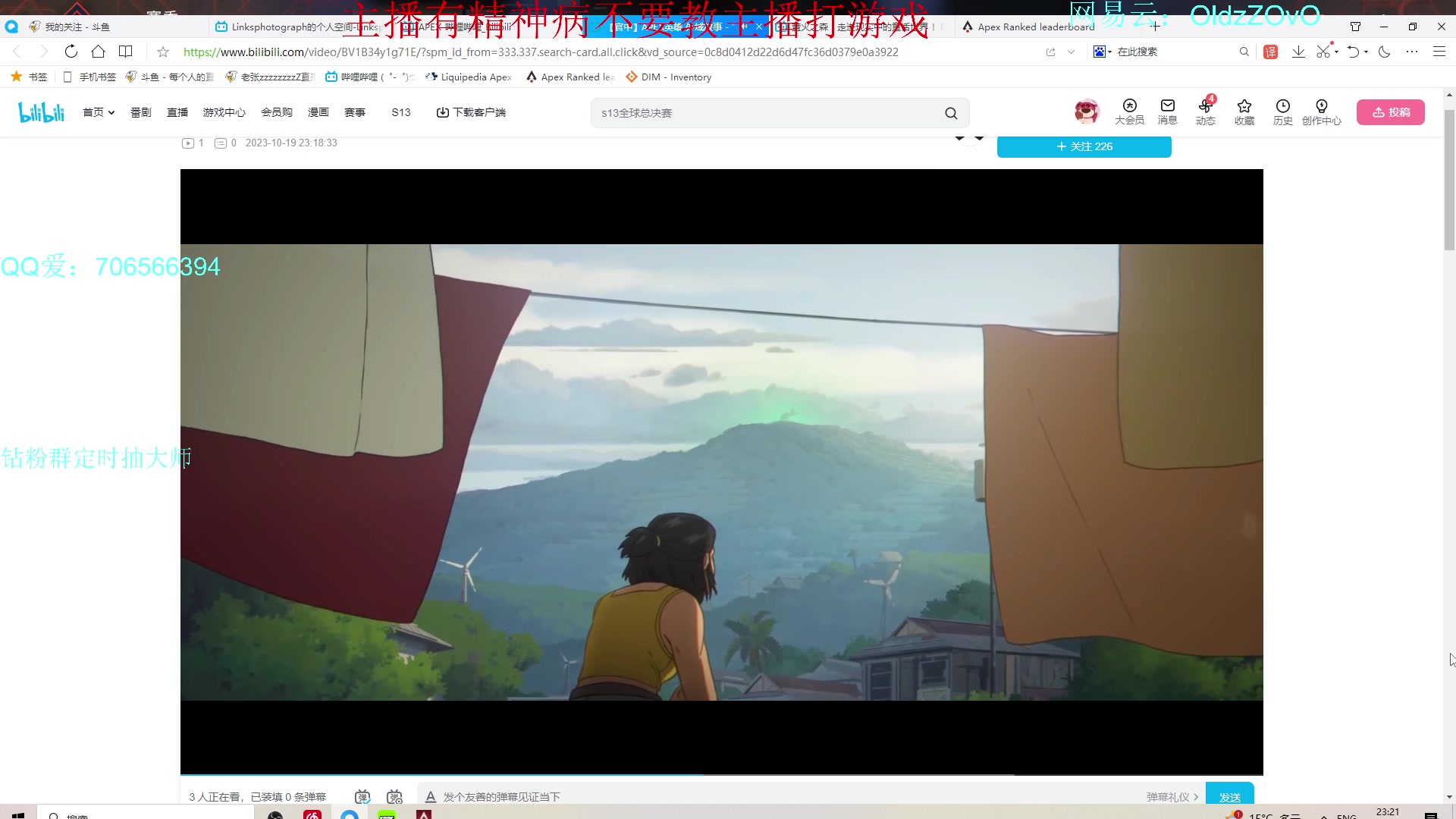Image resolution: width=1456 pixels, height=819 pixels.
Task: Open a new tab with plus button
Action: click(x=1155, y=27)
